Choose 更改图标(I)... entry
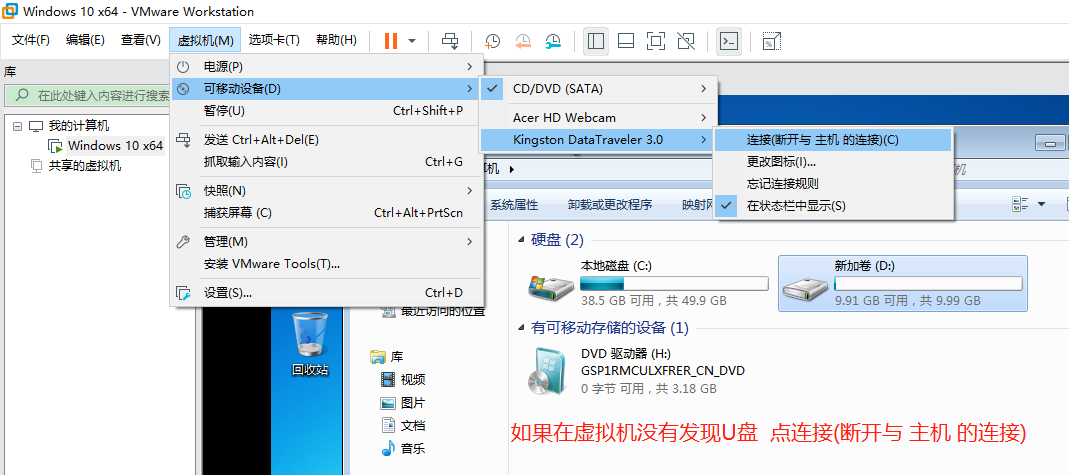This screenshot has height=475, width=1069. [832, 162]
